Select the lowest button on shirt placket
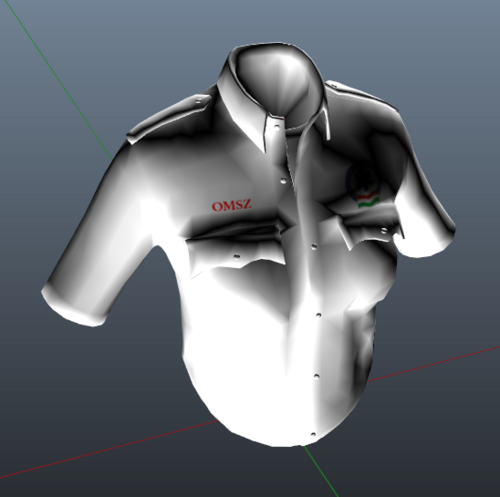 point(313,434)
